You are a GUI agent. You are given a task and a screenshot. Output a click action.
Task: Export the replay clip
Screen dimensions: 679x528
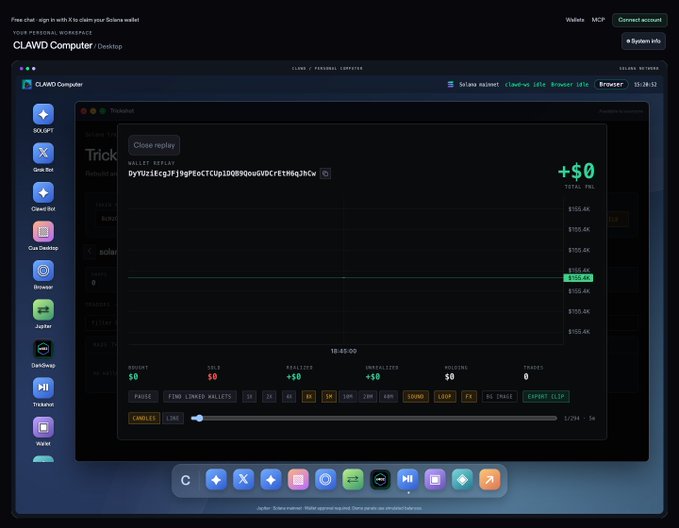pos(546,397)
